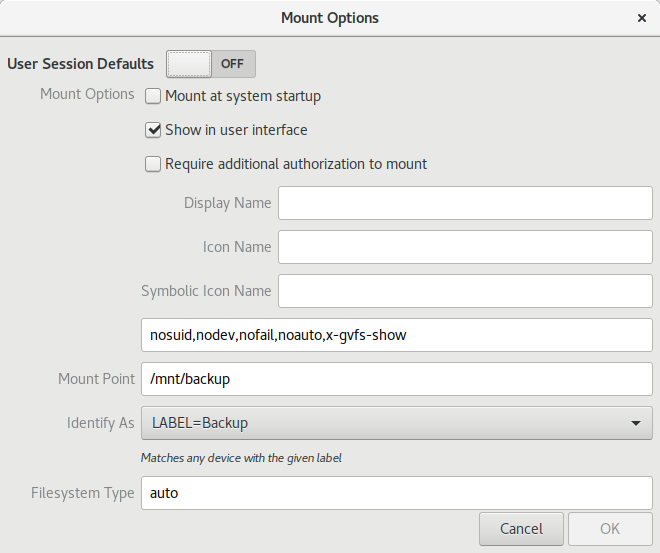Toggle the User Session Defaults switch
660x553 pixels.
(x=211, y=64)
